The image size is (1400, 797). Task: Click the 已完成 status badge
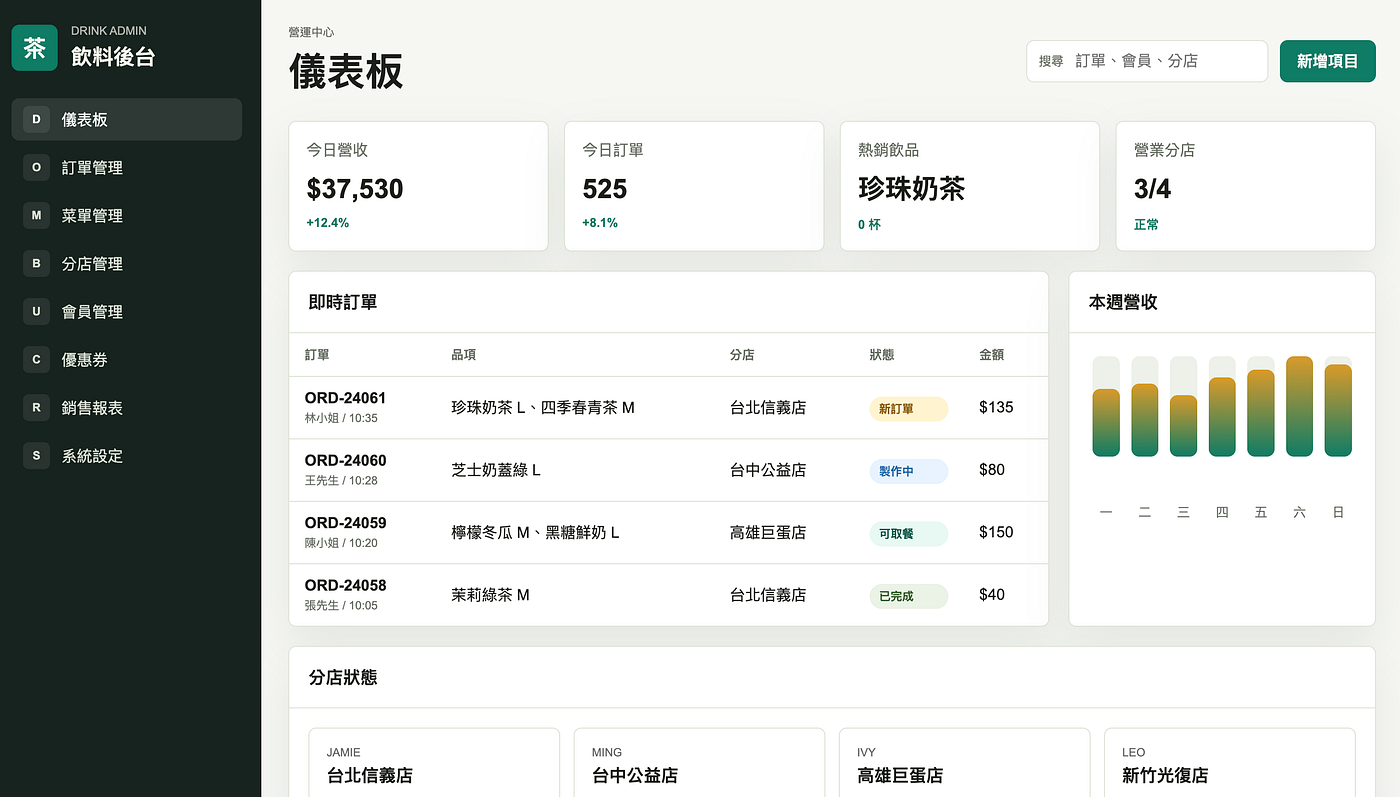pyautogui.click(x=908, y=596)
